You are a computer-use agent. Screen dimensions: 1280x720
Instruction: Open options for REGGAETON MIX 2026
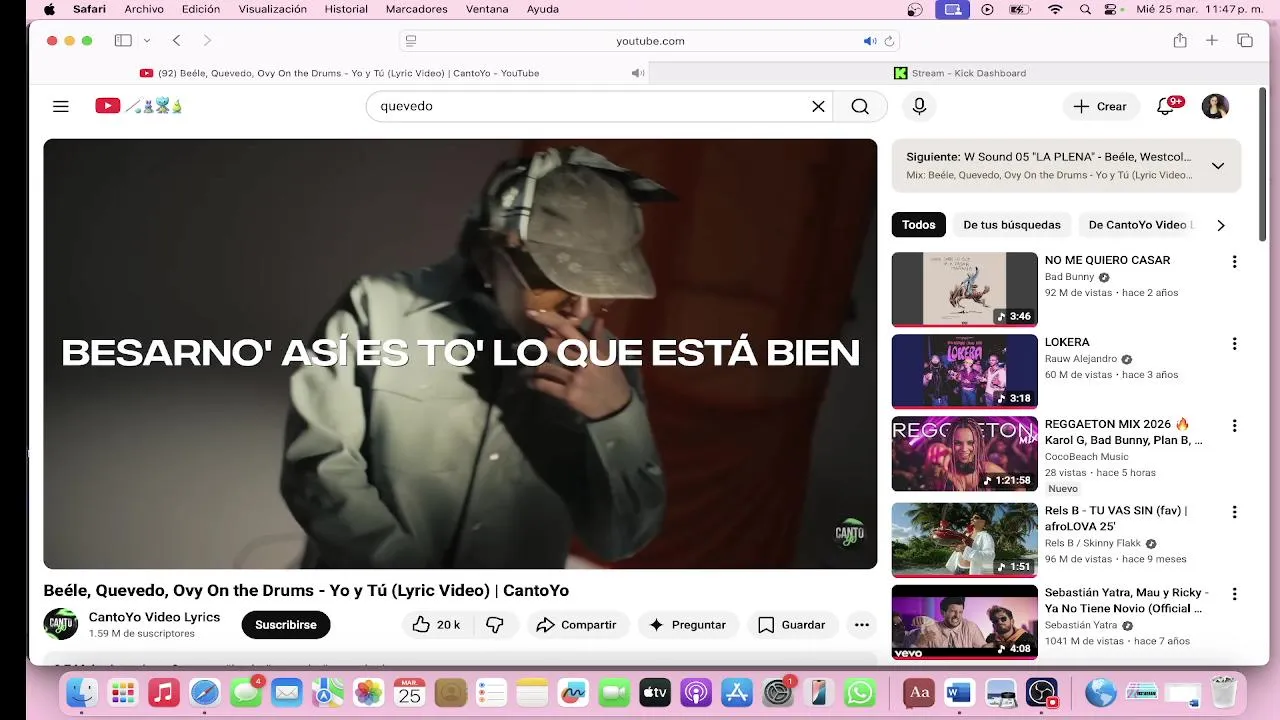(1234, 426)
